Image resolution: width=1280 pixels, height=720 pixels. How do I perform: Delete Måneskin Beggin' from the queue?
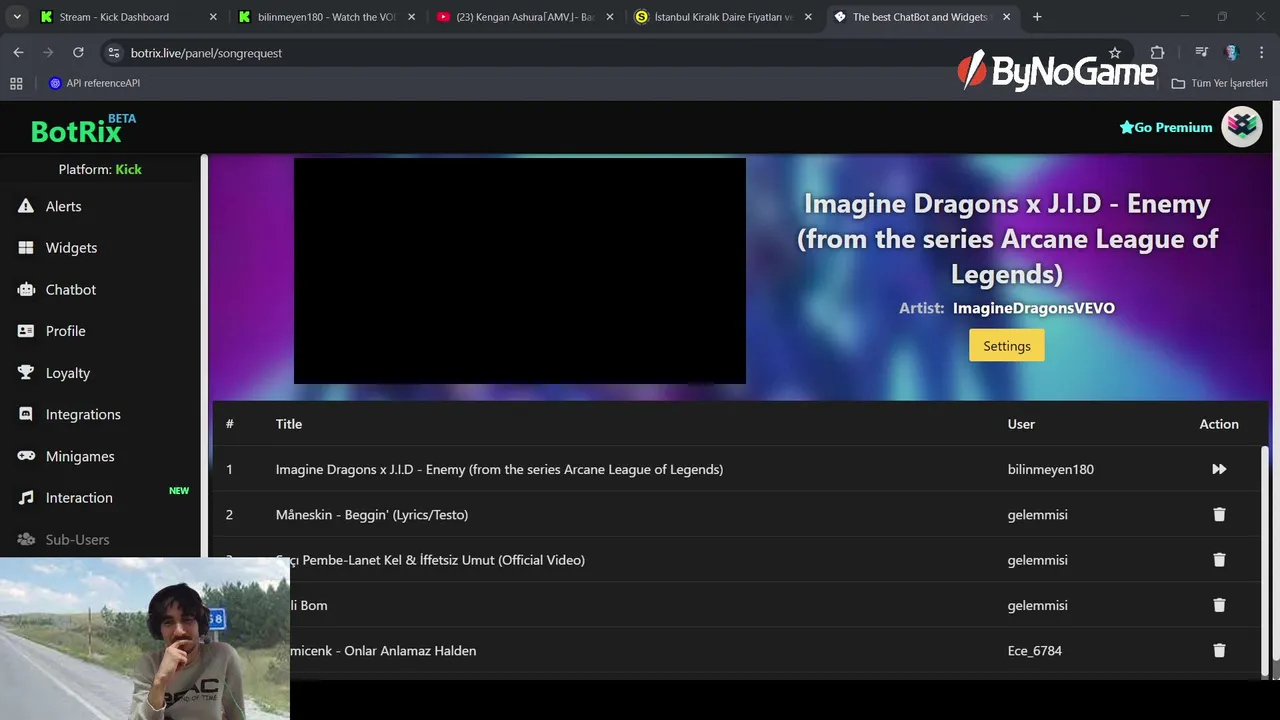click(1219, 514)
